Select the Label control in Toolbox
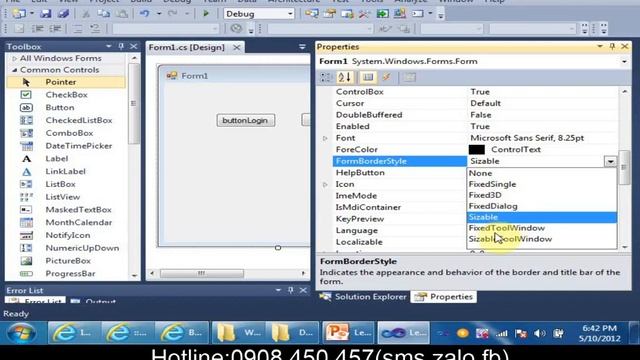The image size is (640, 360). tap(66, 158)
